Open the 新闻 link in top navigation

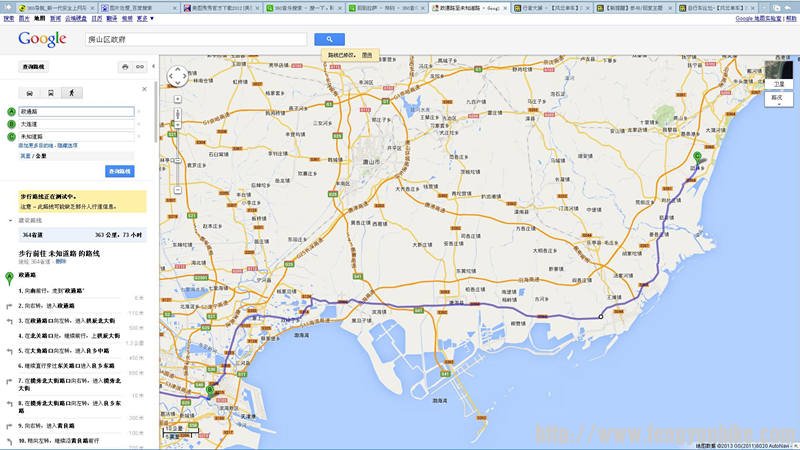click(x=55, y=18)
